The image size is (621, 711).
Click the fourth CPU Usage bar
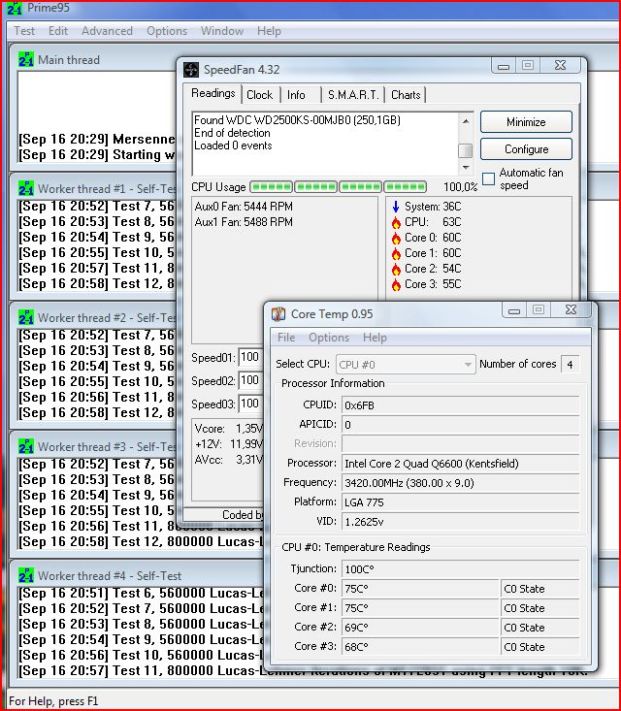(x=405, y=187)
